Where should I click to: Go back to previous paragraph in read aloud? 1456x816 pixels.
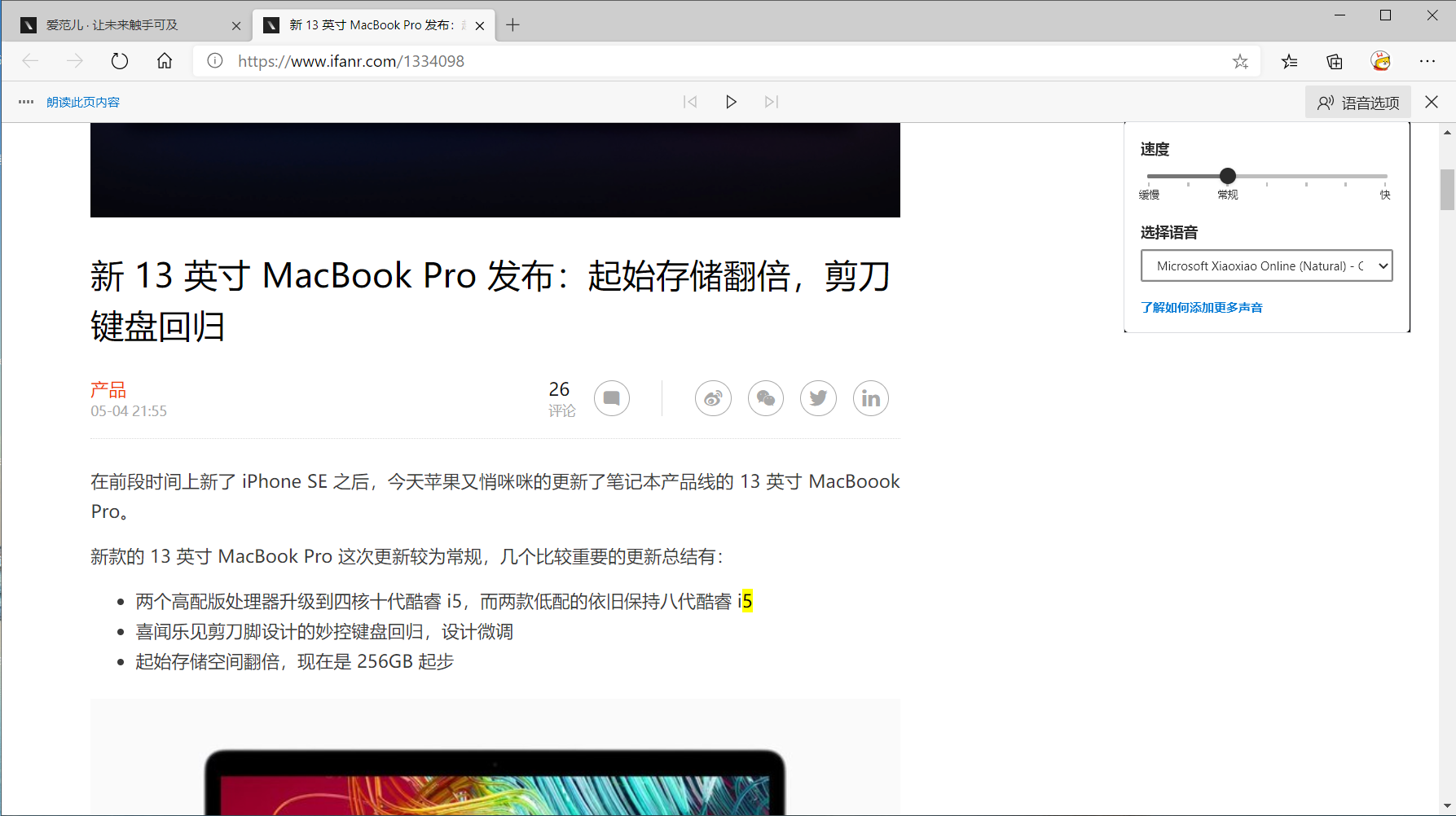tap(690, 102)
